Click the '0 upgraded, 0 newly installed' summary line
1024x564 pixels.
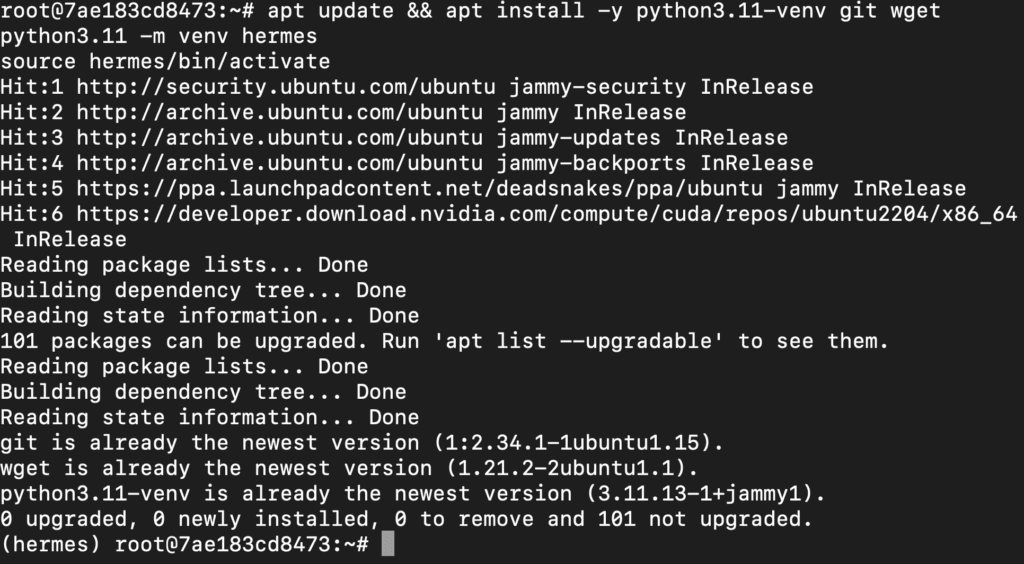[x=406, y=519]
